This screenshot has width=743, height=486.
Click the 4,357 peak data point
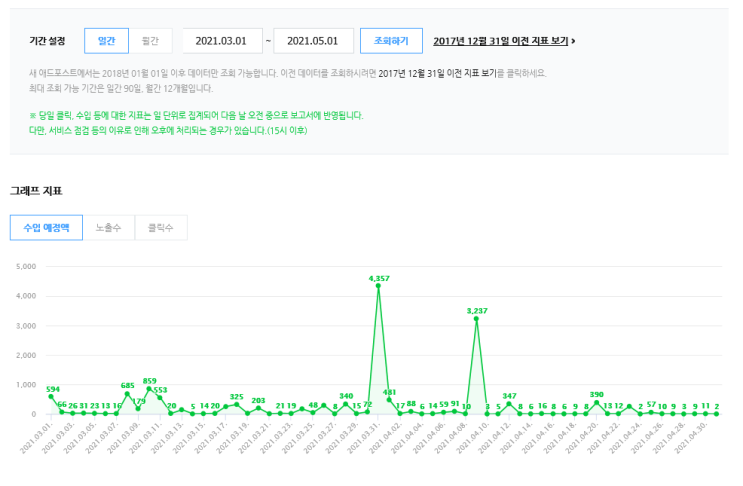pyautogui.click(x=378, y=286)
